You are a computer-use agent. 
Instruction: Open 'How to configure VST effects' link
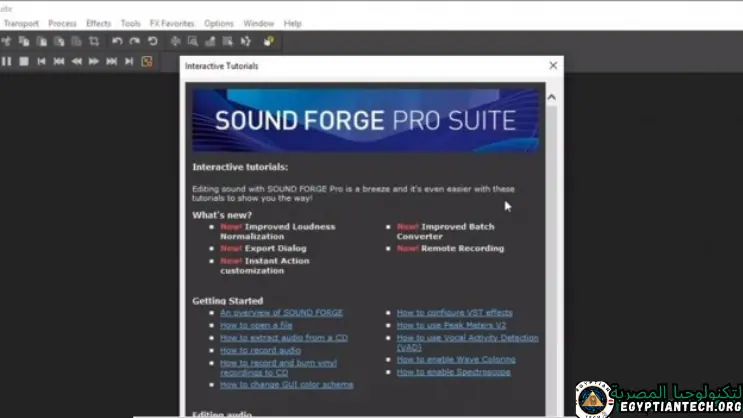(454, 313)
